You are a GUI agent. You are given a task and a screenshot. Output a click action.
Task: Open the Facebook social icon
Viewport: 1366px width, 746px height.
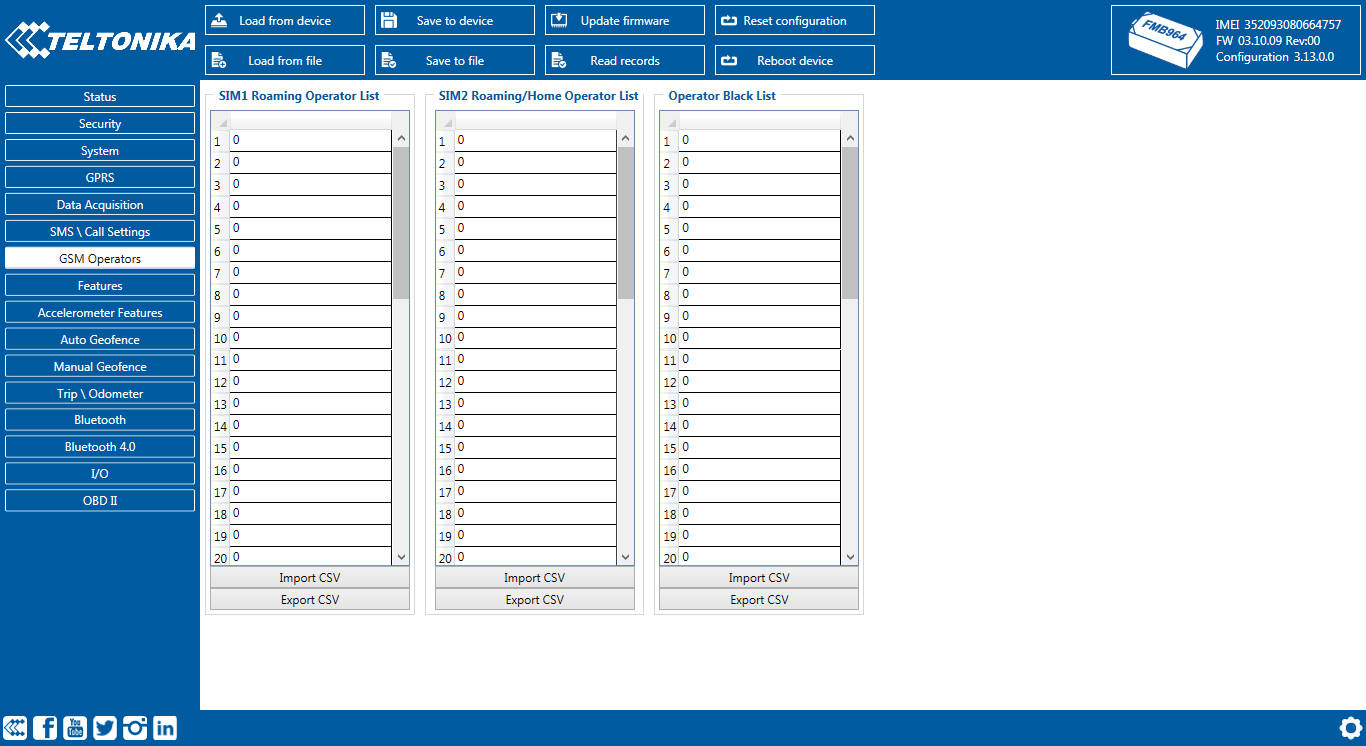point(45,728)
